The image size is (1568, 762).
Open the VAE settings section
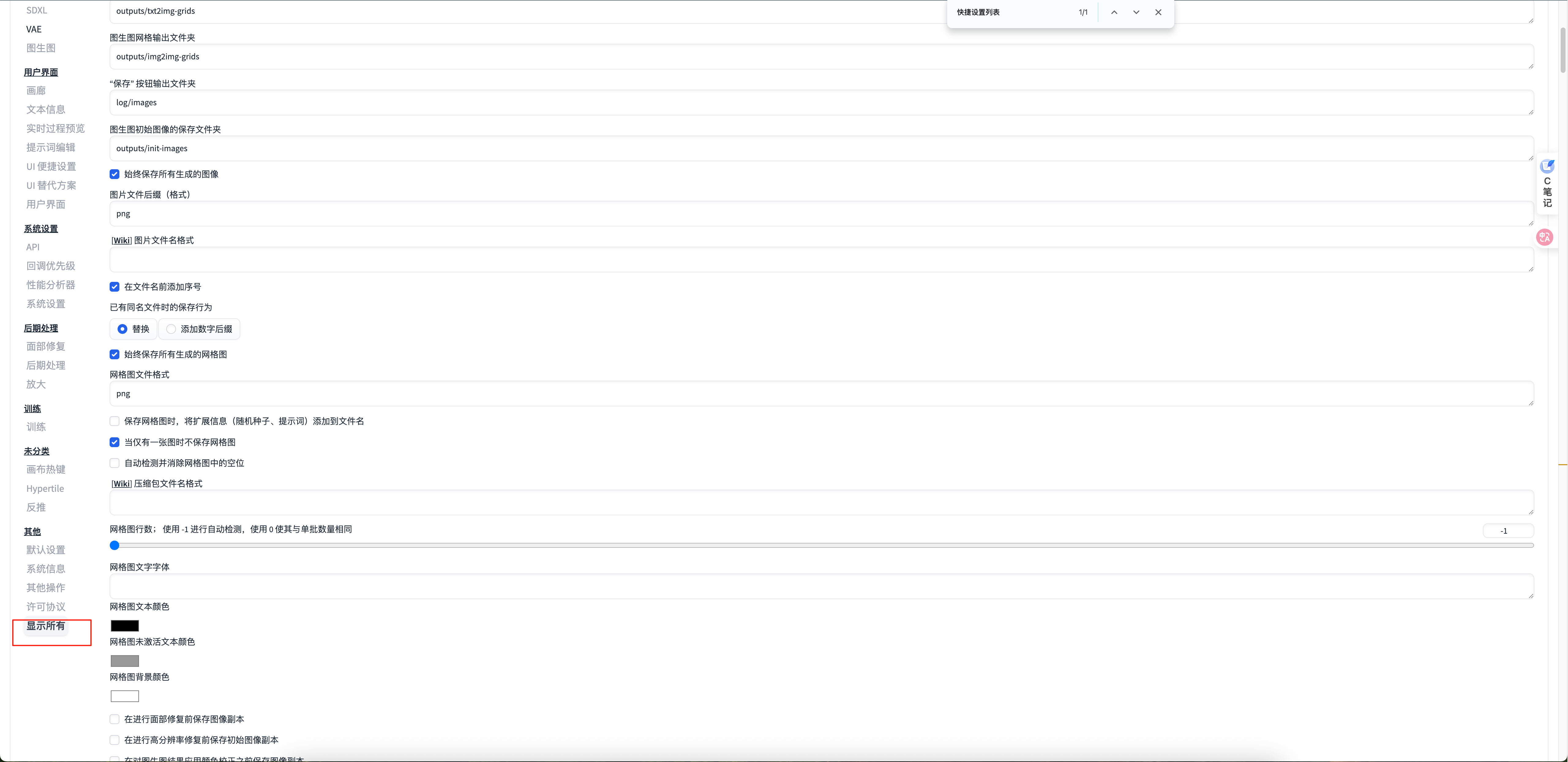coord(34,29)
